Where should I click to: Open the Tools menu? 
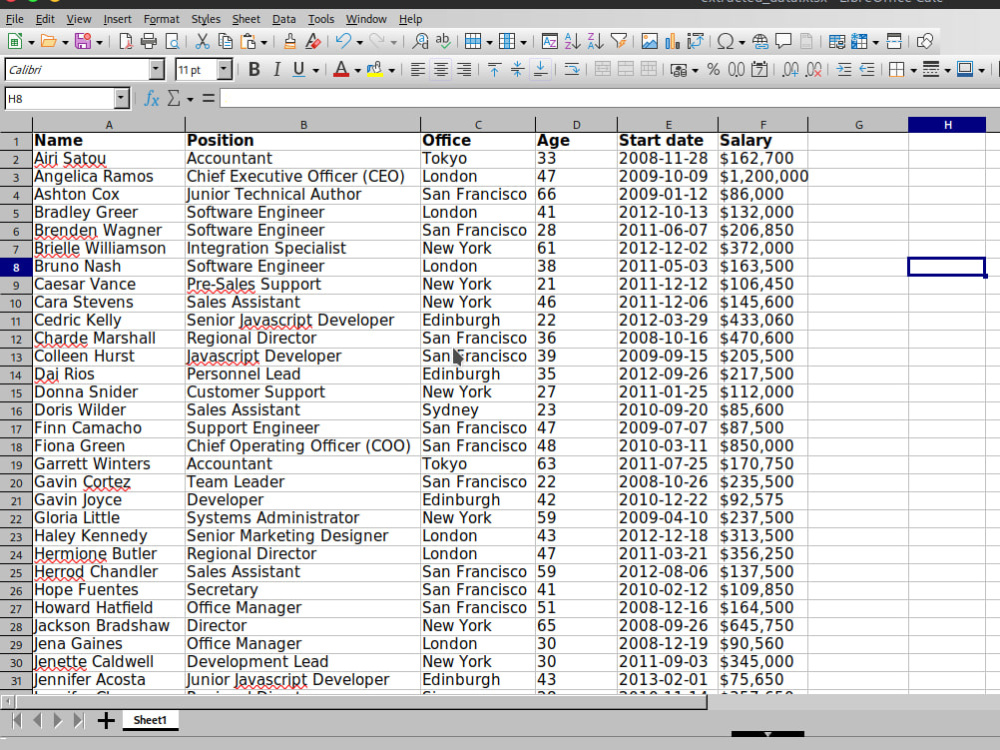321,19
